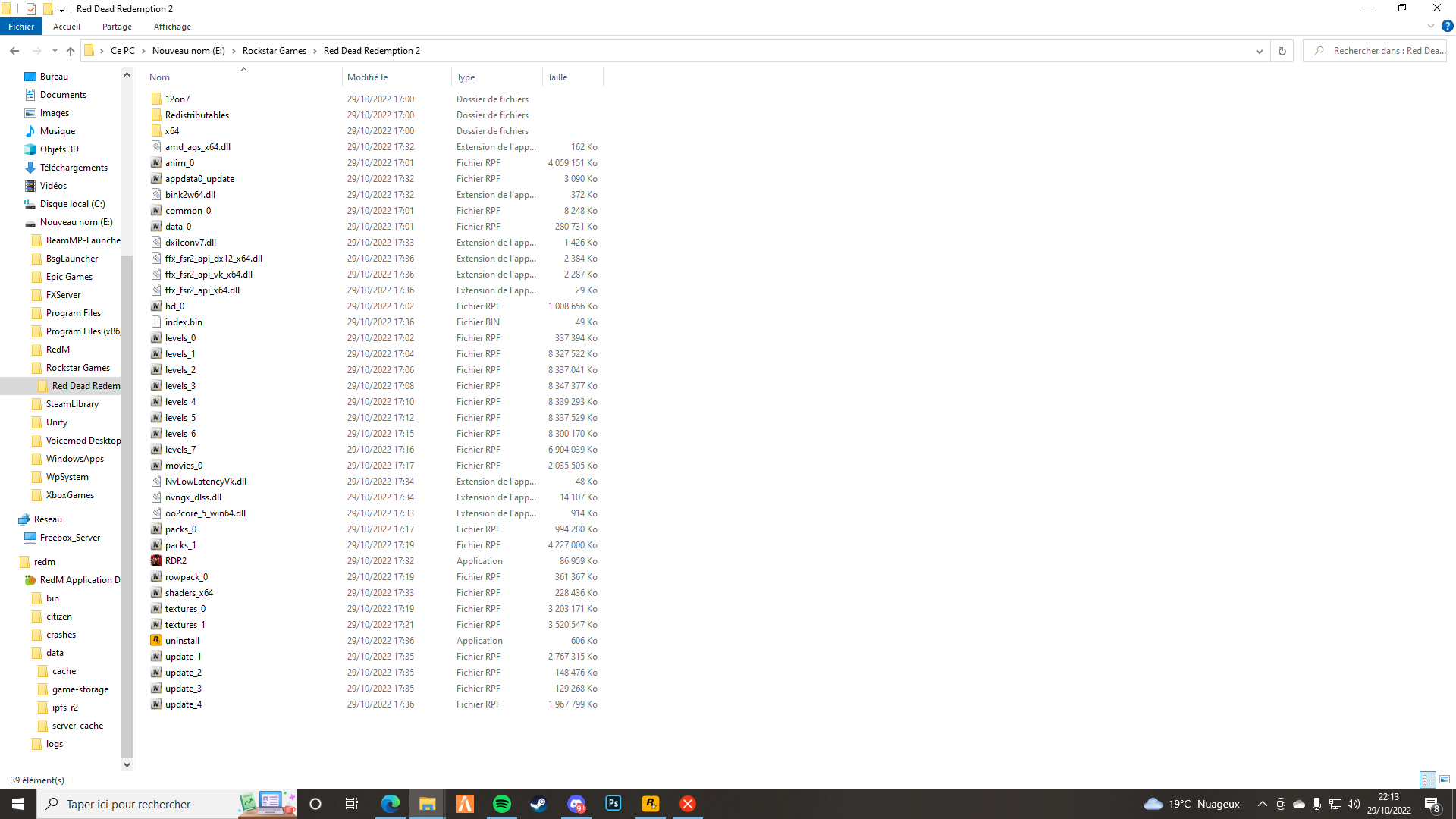Open Steam from the taskbar

click(538, 804)
